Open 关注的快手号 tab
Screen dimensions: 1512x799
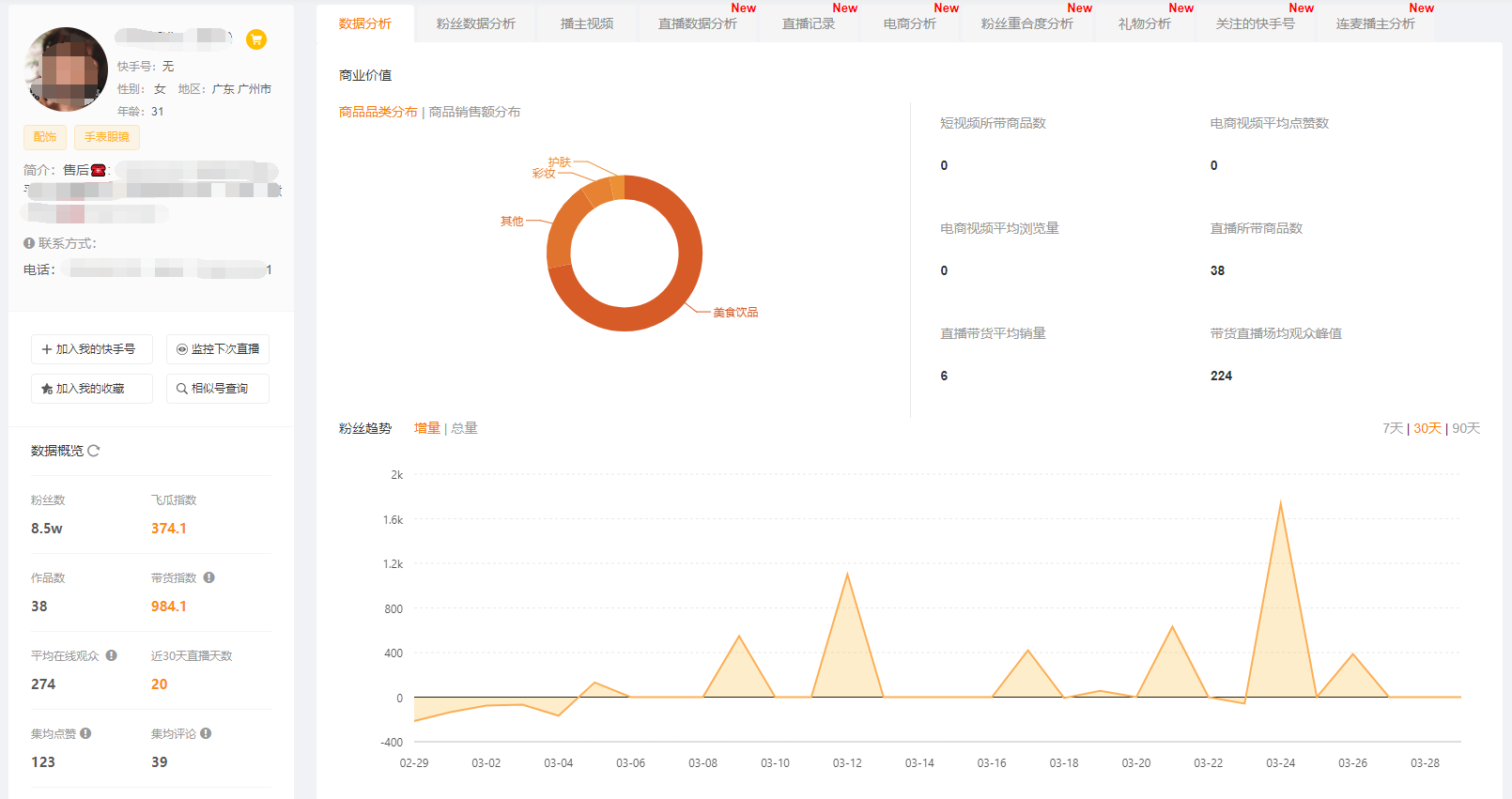tap(1256, 23)
